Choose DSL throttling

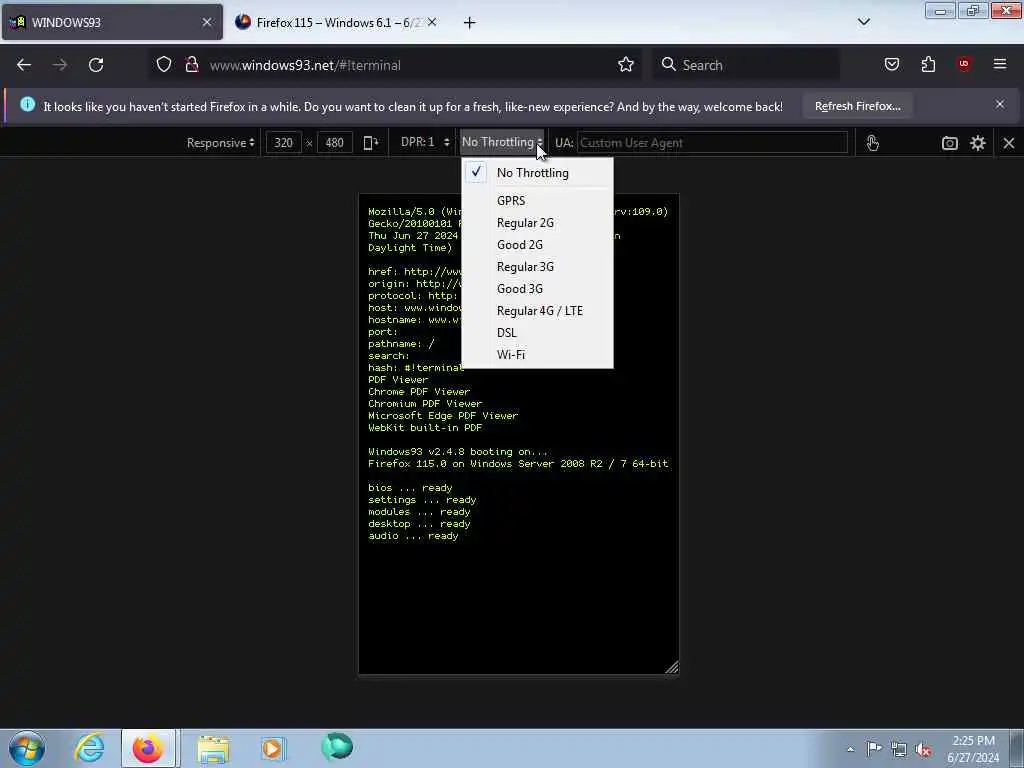pos(537,333)
